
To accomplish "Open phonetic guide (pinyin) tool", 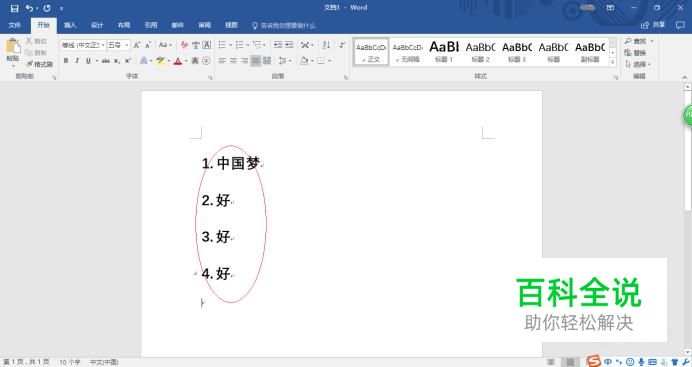I will click(x=196, y=45).
